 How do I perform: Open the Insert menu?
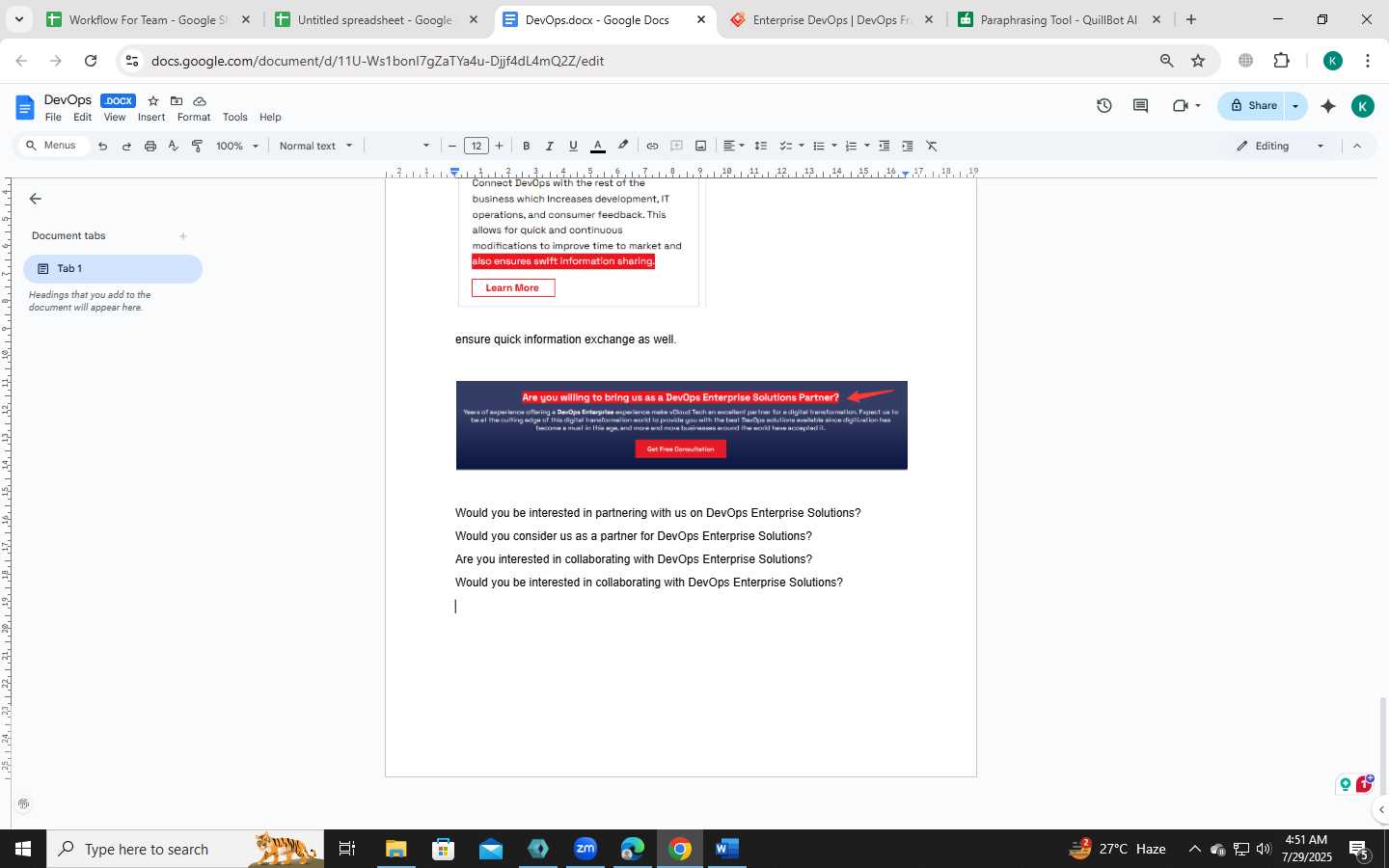point(151,117)
